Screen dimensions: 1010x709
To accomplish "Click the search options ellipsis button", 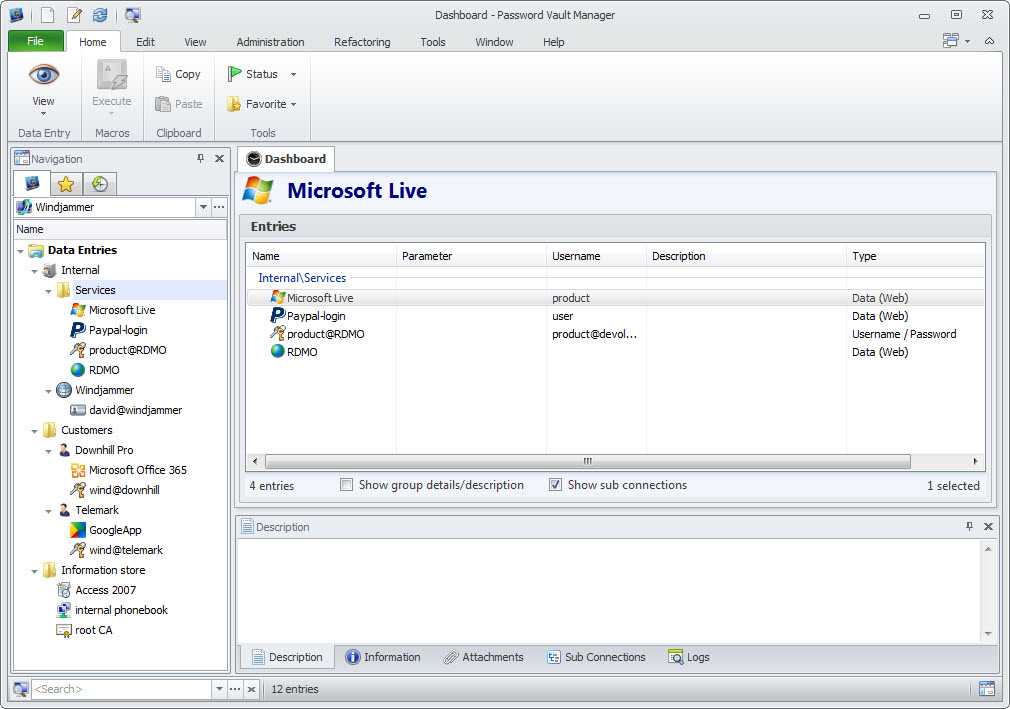I will (x=235, y=689).
